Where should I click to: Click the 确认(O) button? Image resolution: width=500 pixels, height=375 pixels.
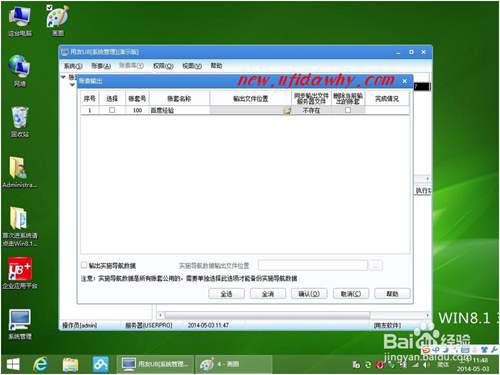(309, 294)
